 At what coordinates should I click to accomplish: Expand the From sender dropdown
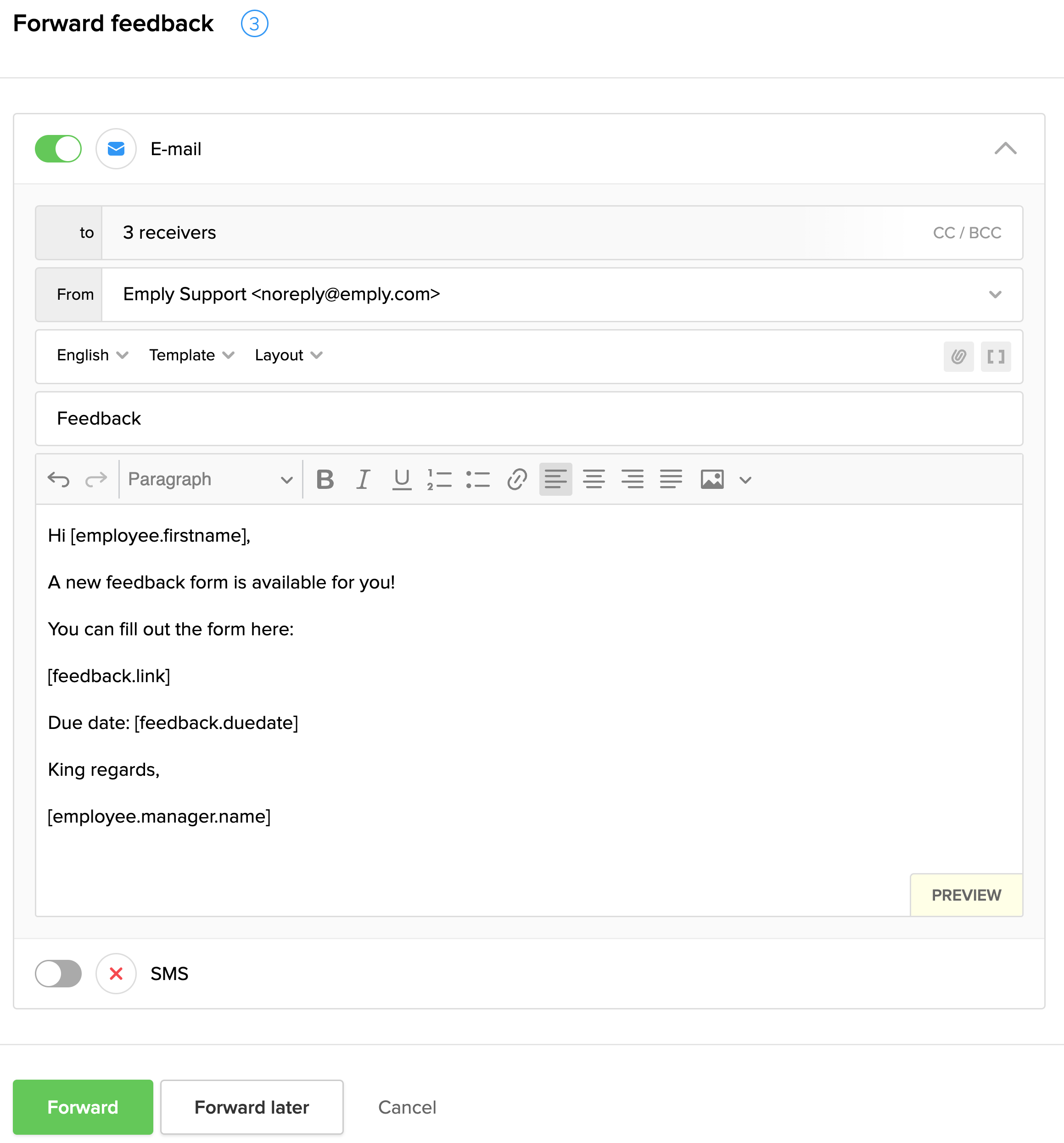click(x=995, y=294)
